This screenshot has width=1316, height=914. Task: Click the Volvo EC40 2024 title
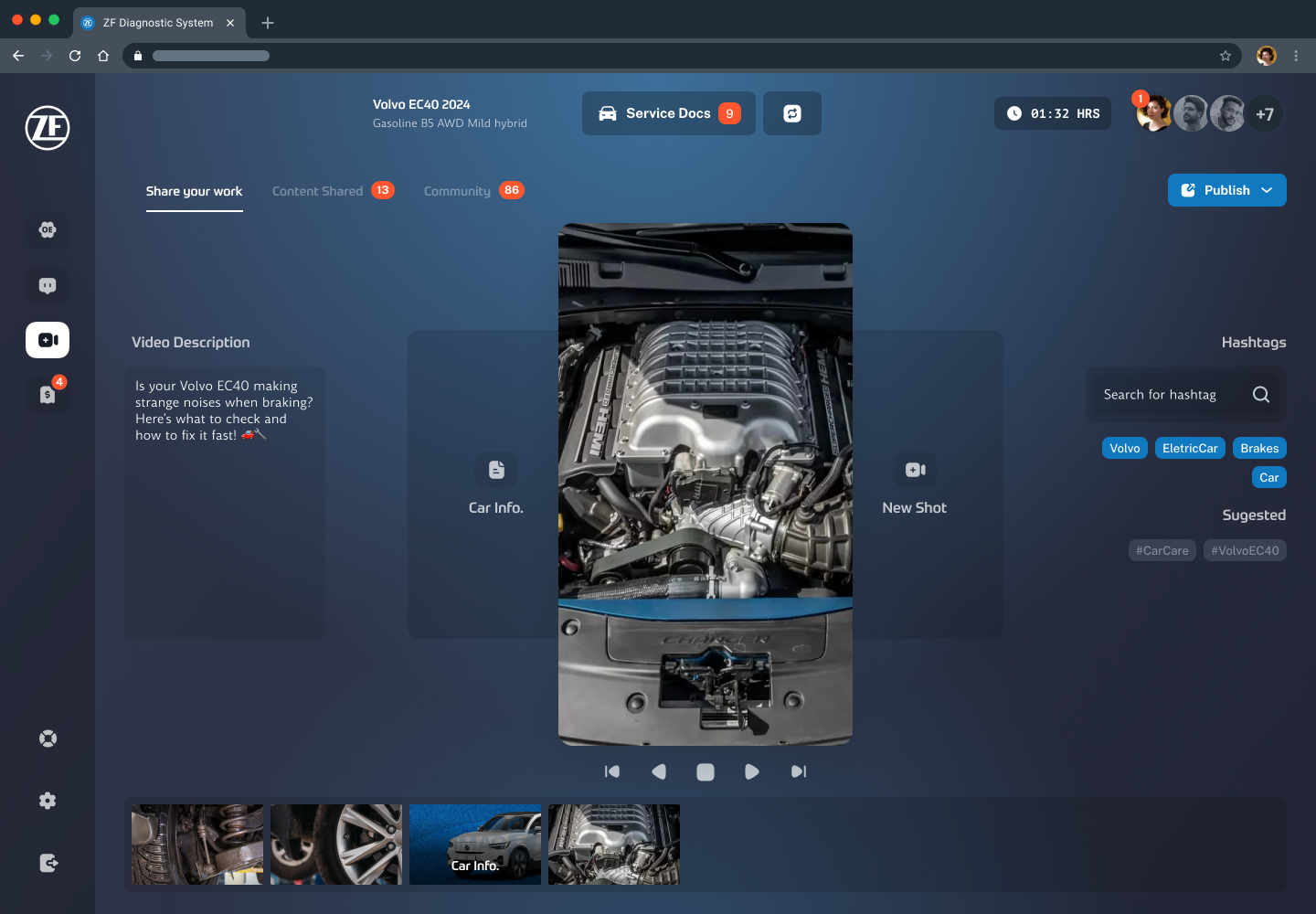coord(421,104)
